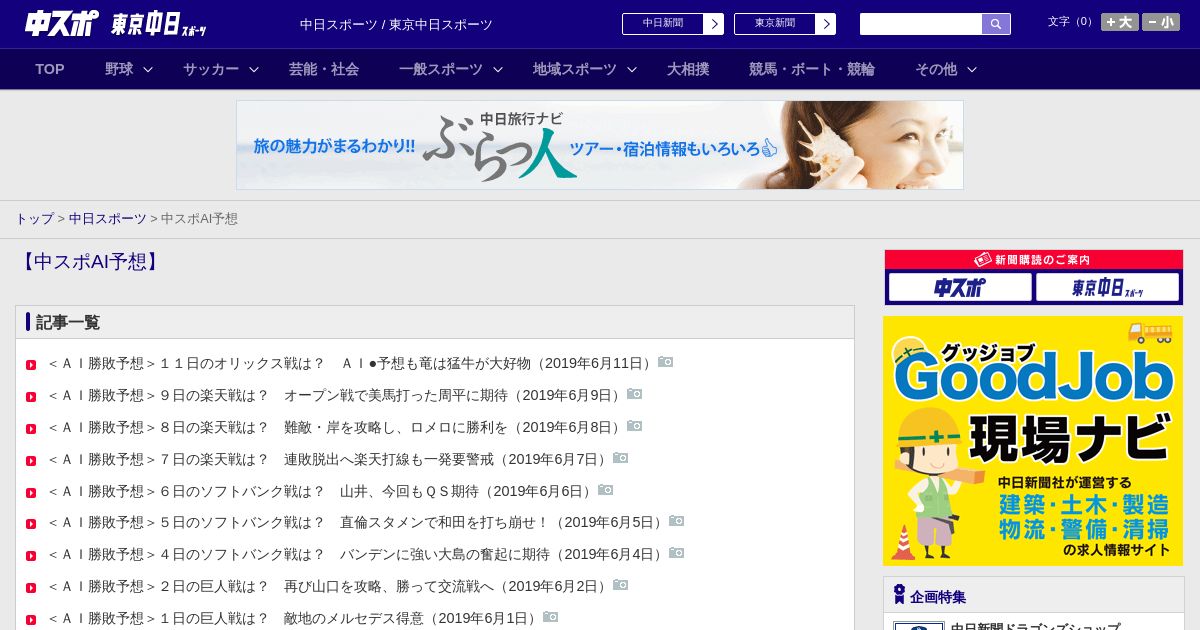Follow the トップ breadcrumb link
Screen dimensions: 1200x630
(34, 218)
